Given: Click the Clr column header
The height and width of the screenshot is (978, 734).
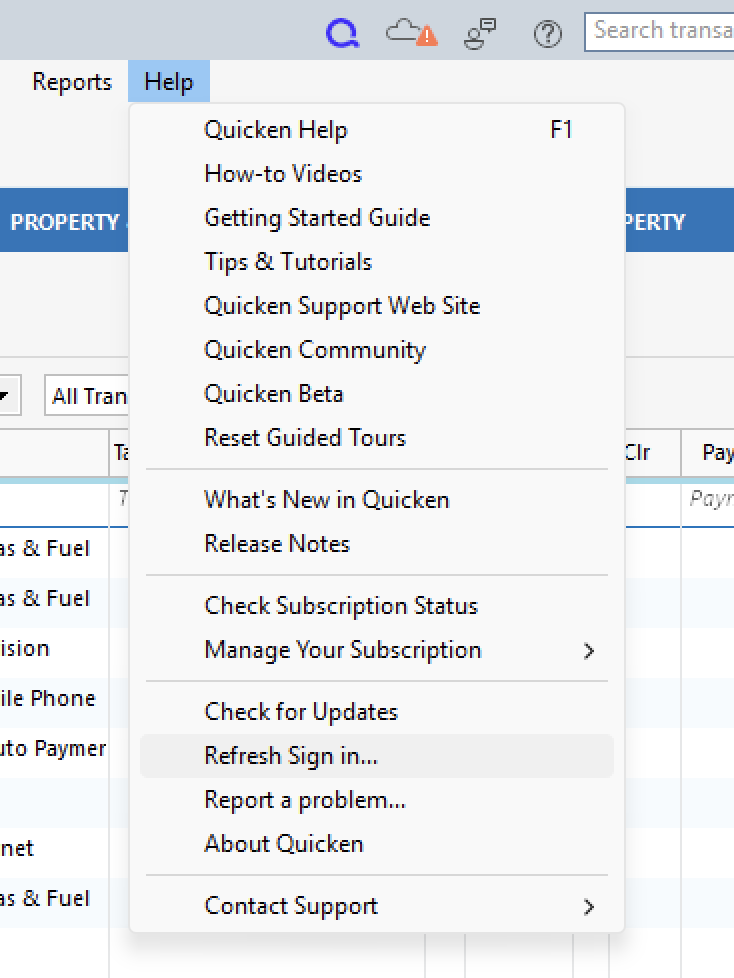Looking at the screenshot, I should (x=652, y=452).
